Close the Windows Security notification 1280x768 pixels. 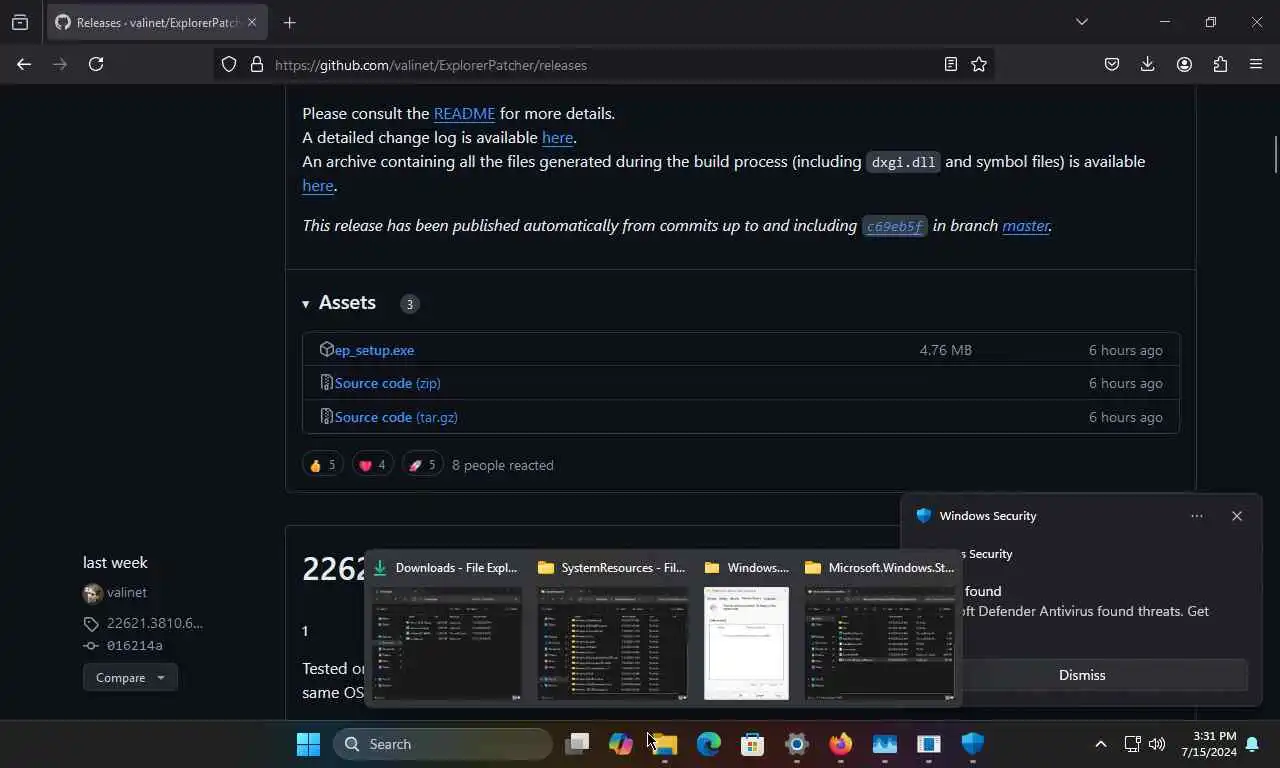click(x=1237, y=516)
